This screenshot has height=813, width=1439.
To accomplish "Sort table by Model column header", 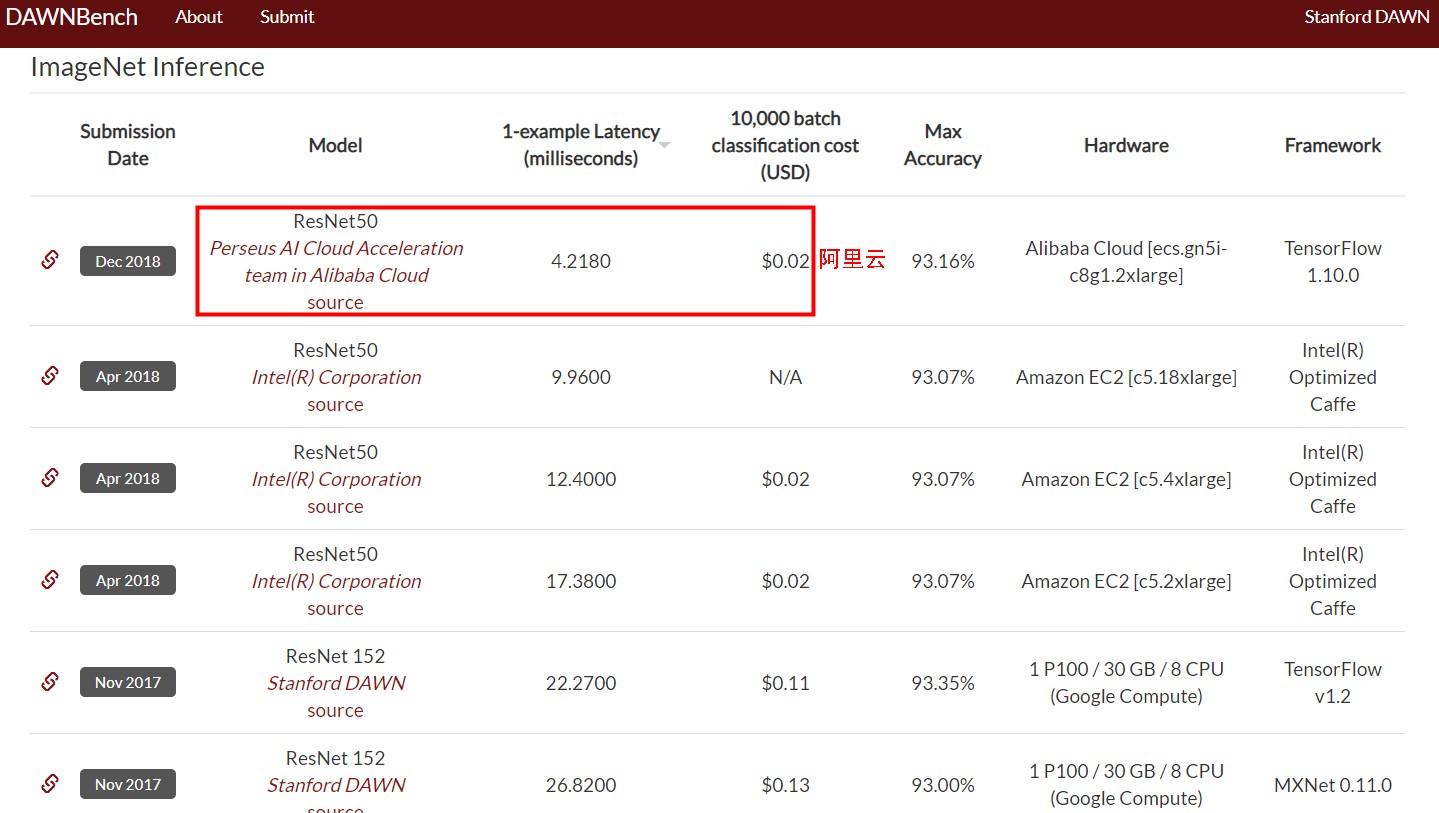I will (x=335, y=145).
